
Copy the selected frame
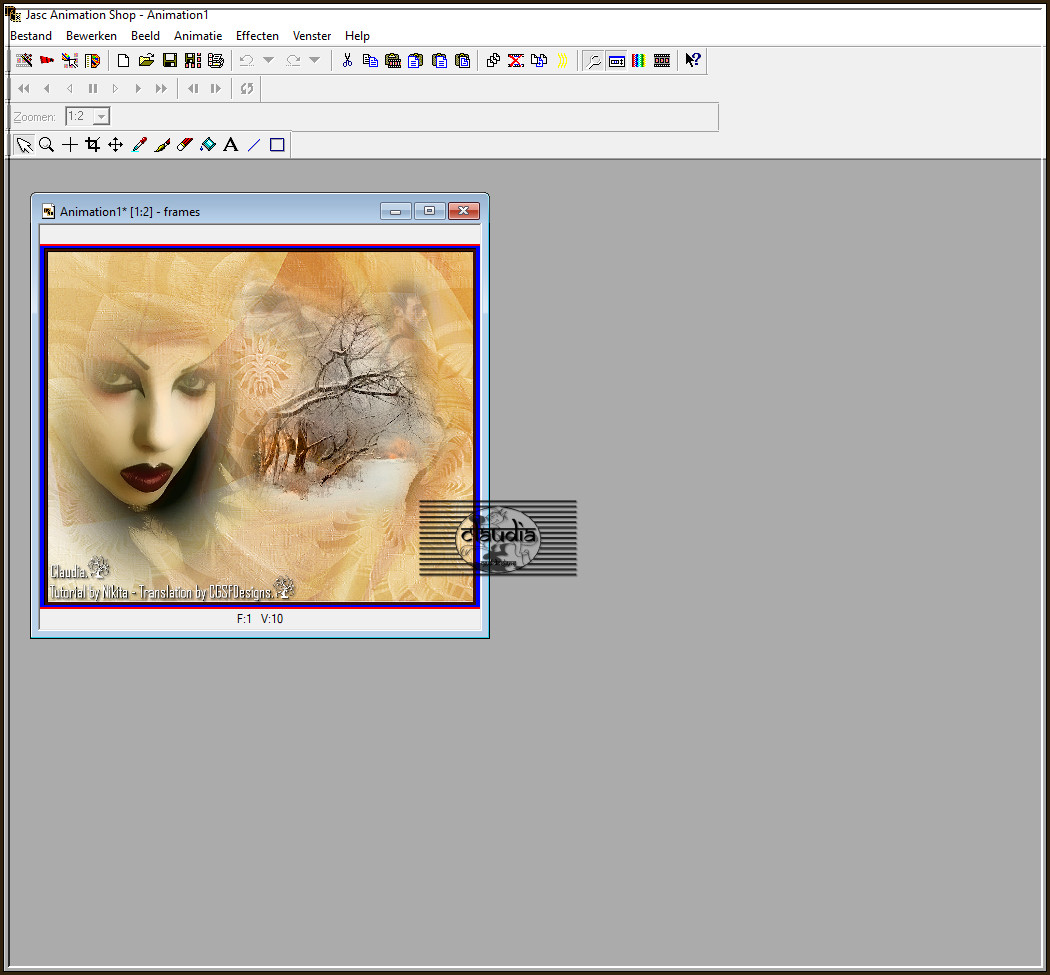click(370, 60)
